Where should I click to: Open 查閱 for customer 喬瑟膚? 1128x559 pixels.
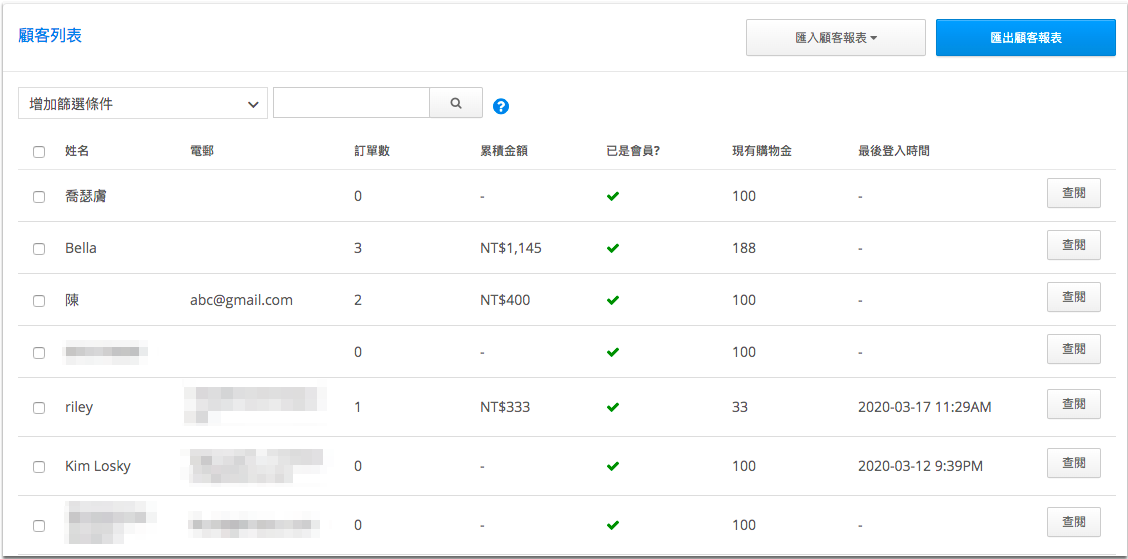(1073, 193)
